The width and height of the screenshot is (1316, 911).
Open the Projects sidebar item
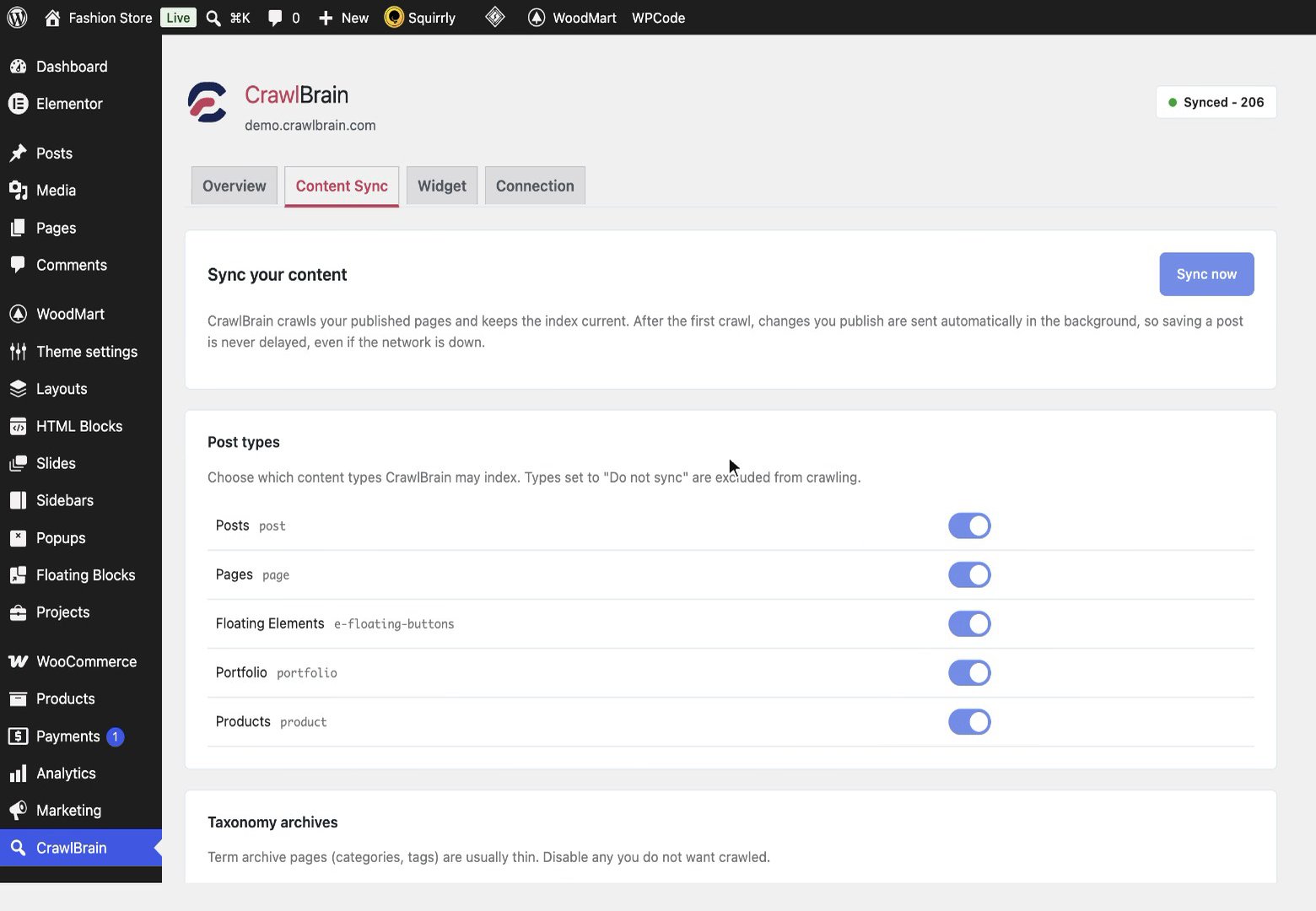click(81, 612)
